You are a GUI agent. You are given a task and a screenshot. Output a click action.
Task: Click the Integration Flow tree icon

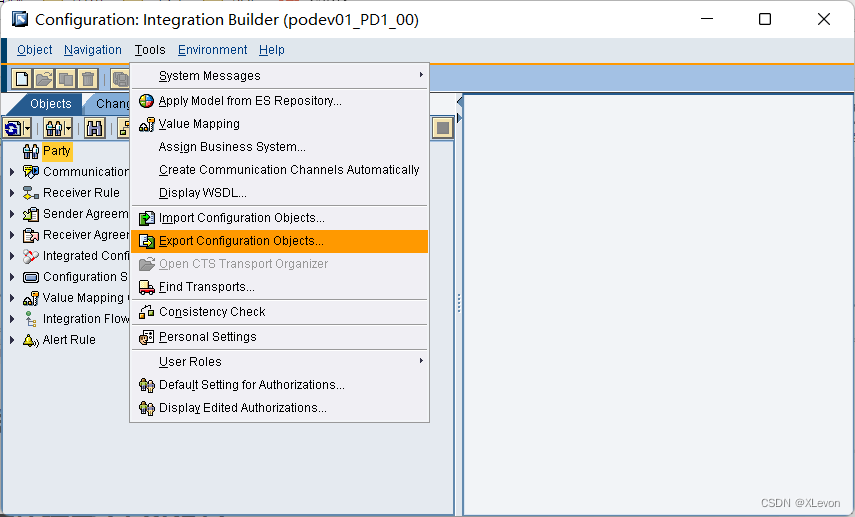(x=31, y=319)
